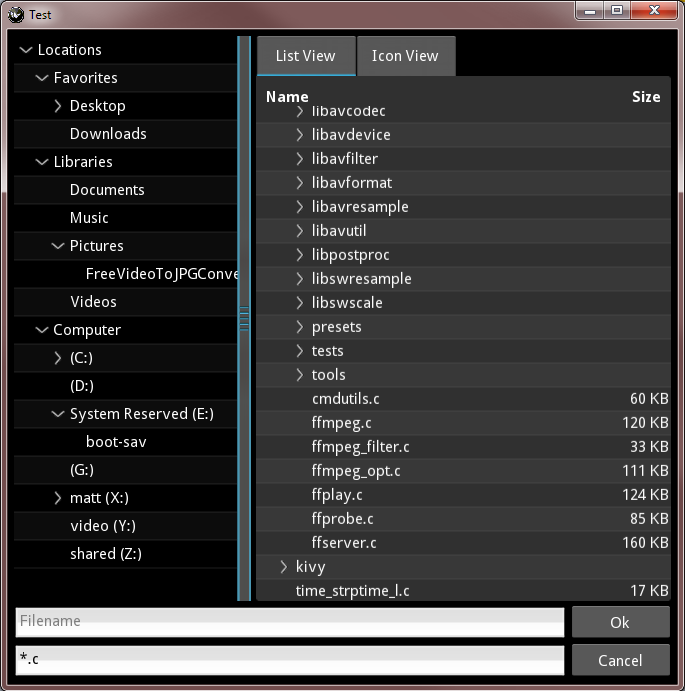Click the Cancel button
The height and width of the screenshot is (691, 685).
(x=620, y=660)
